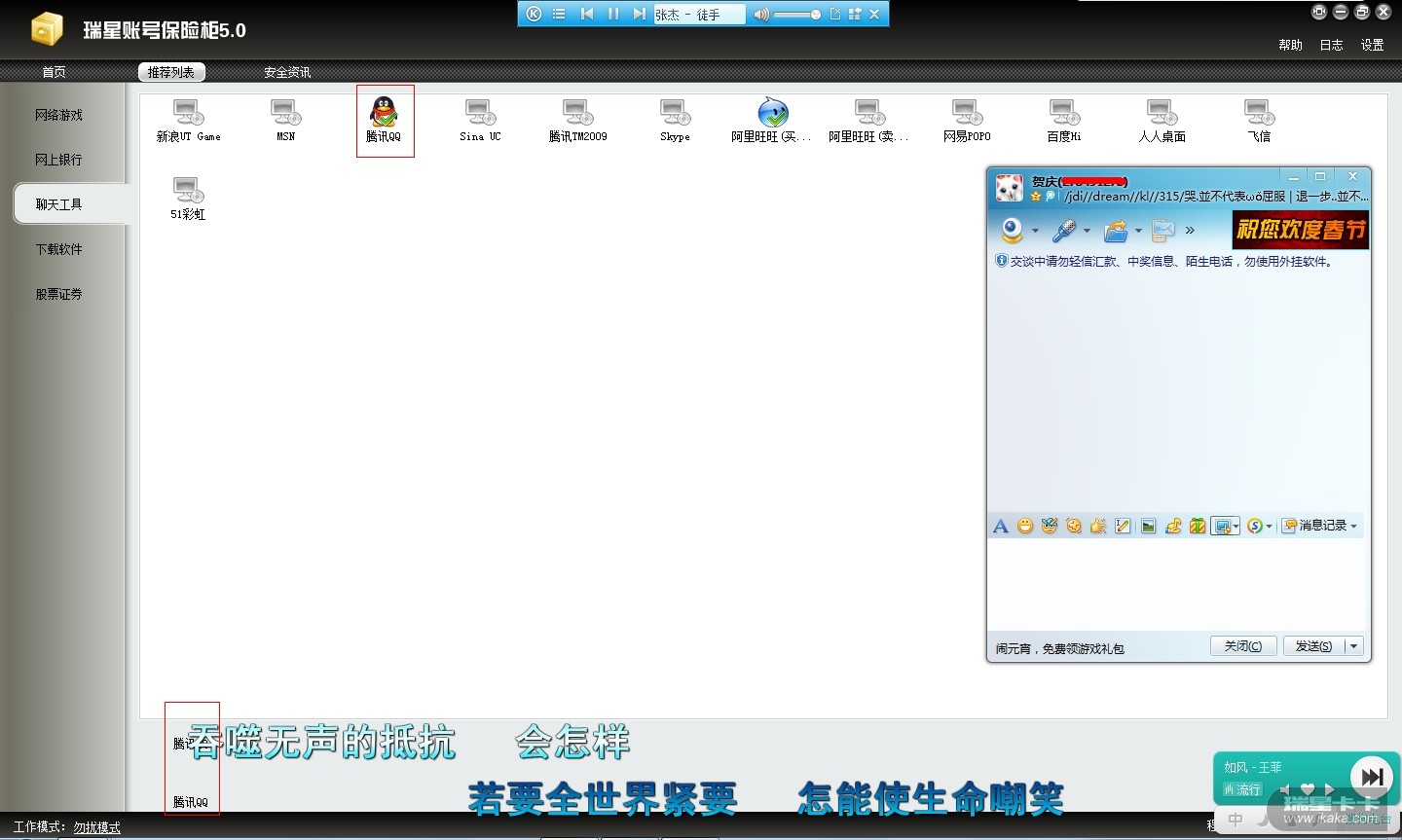The image size is (1402, 840).
Task: Expand the voice chat dropdown arrow
Action: click(1087, 232)
